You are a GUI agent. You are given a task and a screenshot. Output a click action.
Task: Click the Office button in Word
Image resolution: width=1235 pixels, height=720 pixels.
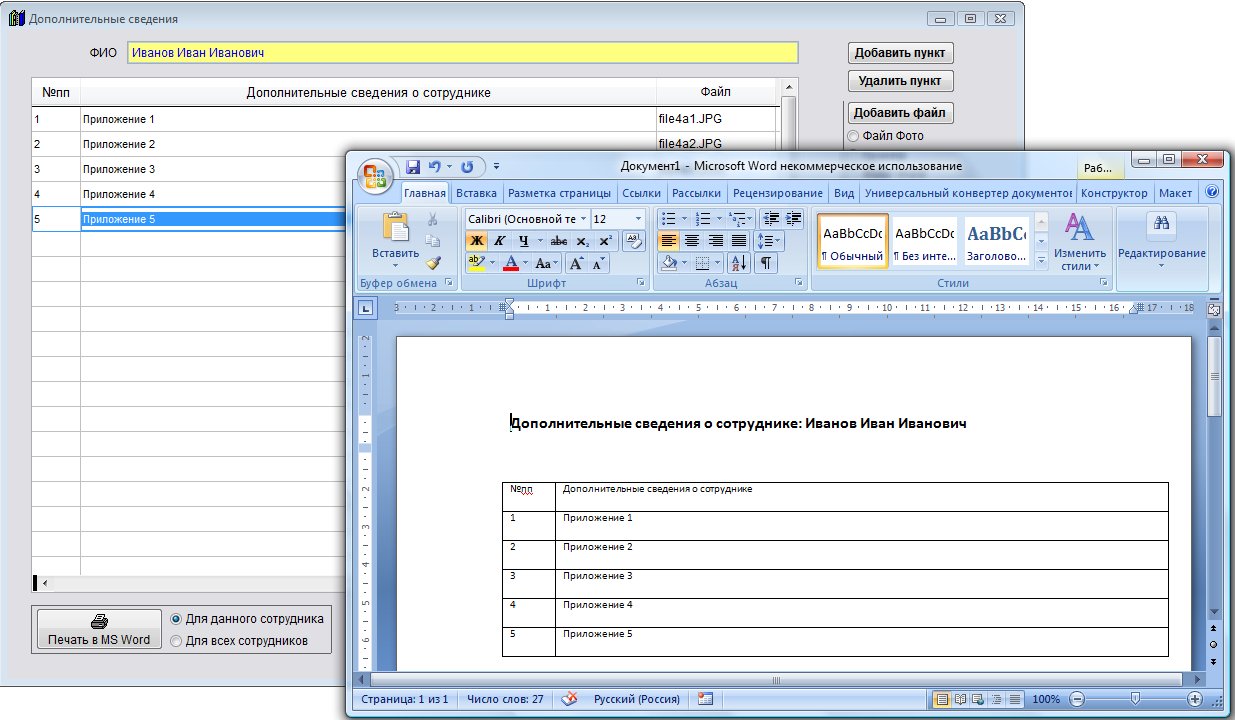tap(376, 174)
